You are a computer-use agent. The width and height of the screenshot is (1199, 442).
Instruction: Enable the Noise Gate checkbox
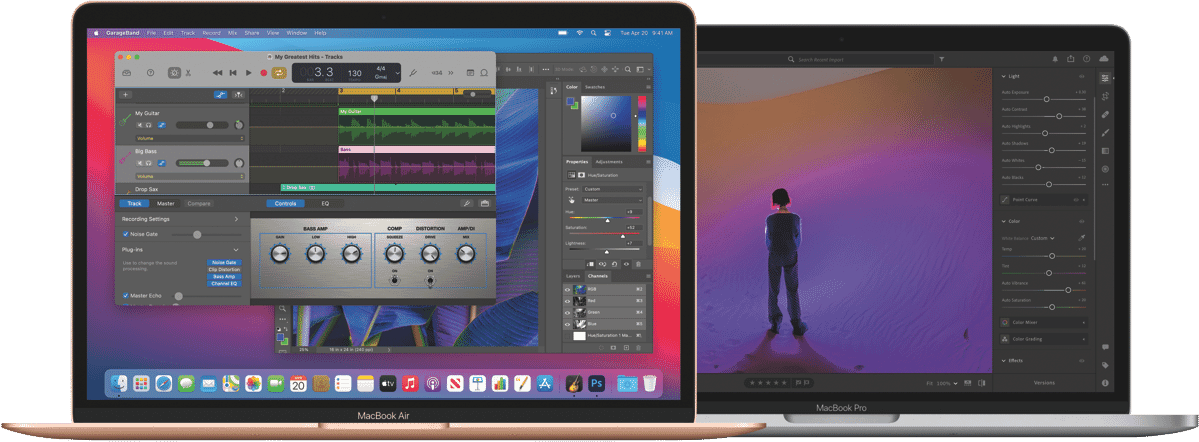pyautogui.click(x=125, y=234)
